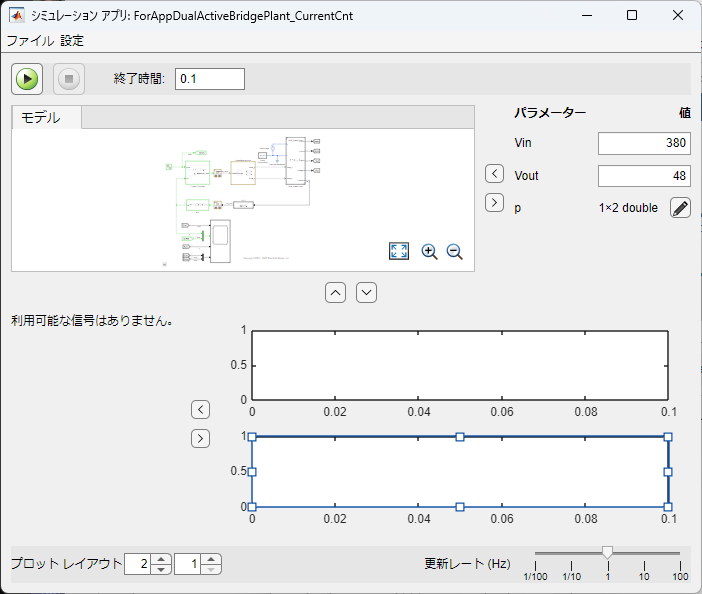Increase plot layout row count
Viewport: 702px width, 594px height.
coord(161,559)
